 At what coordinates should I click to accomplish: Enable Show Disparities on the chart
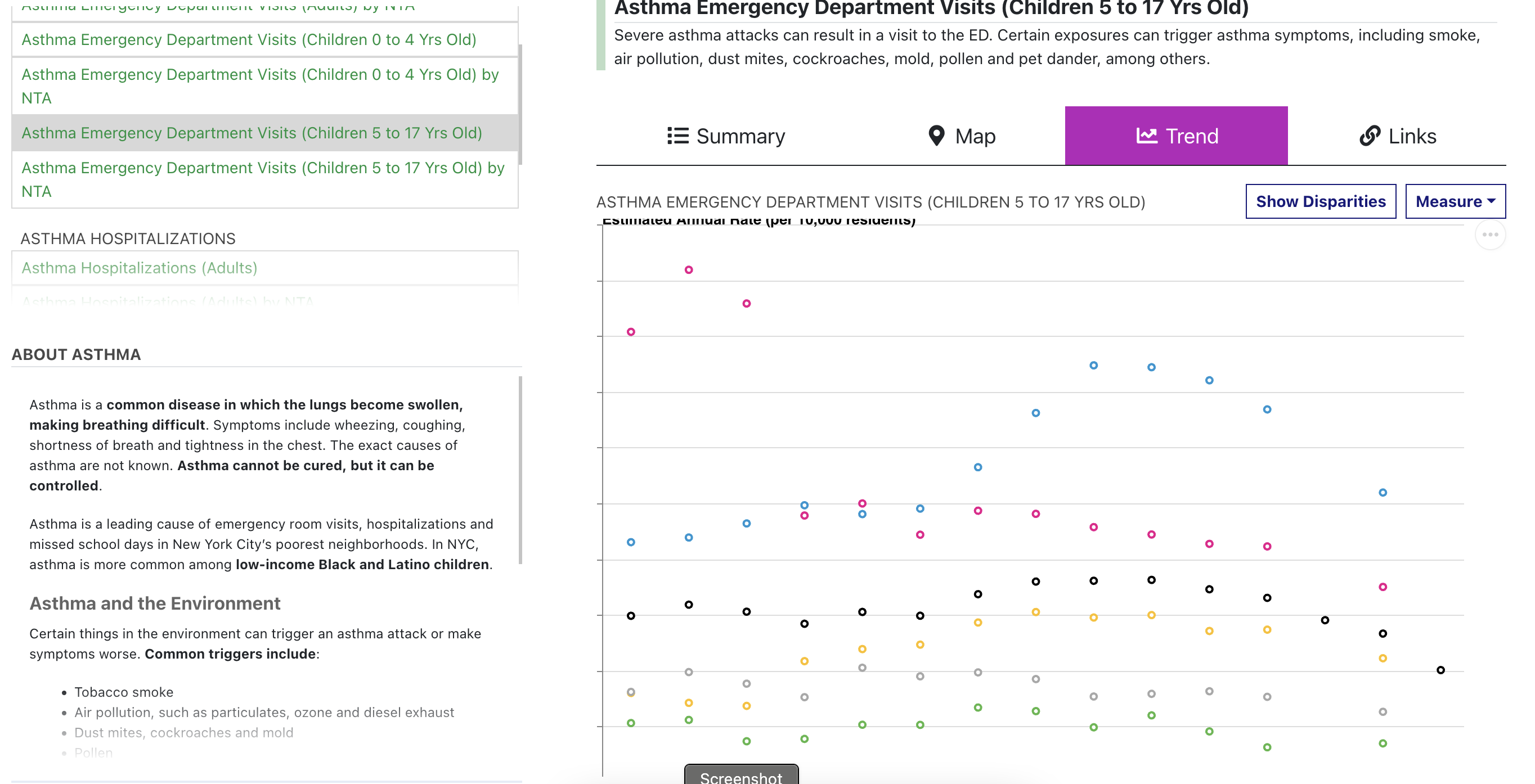(1321, 201)
